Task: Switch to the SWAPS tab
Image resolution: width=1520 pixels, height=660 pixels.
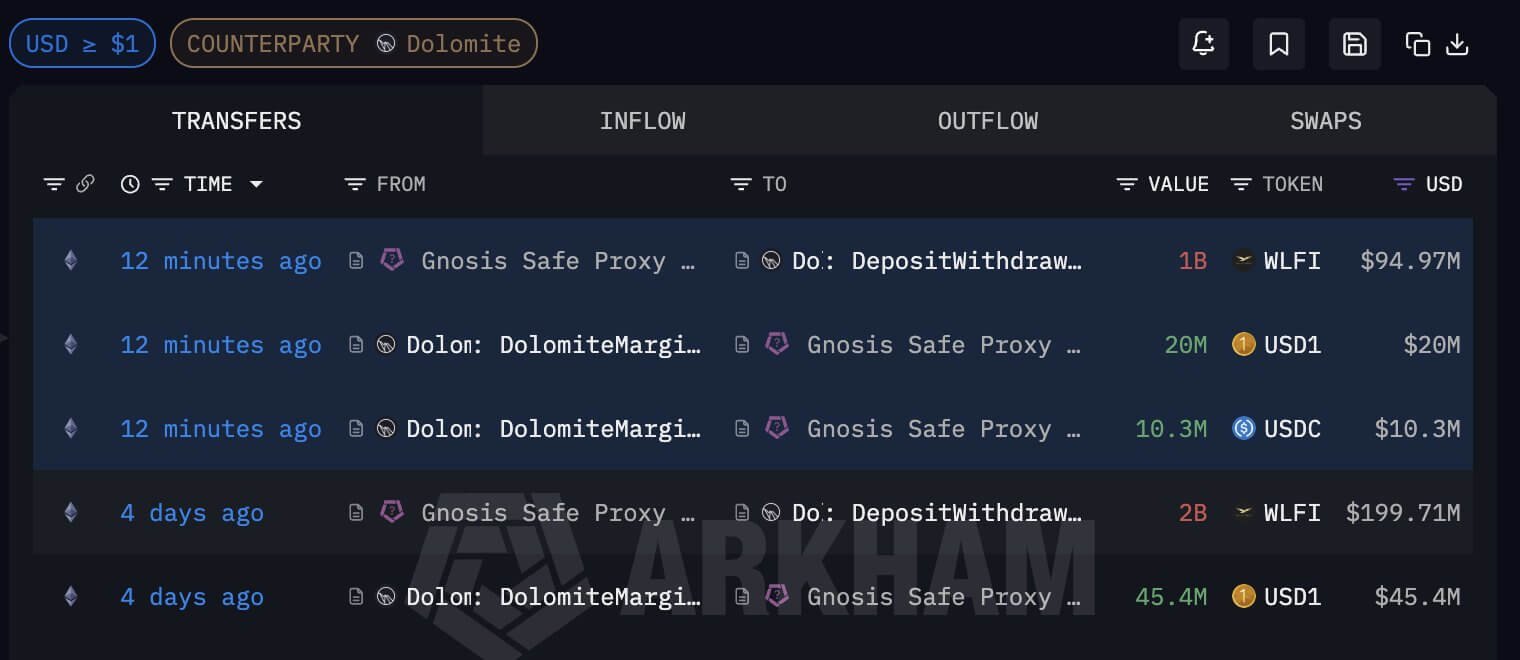Action: tap(1325, 121)
